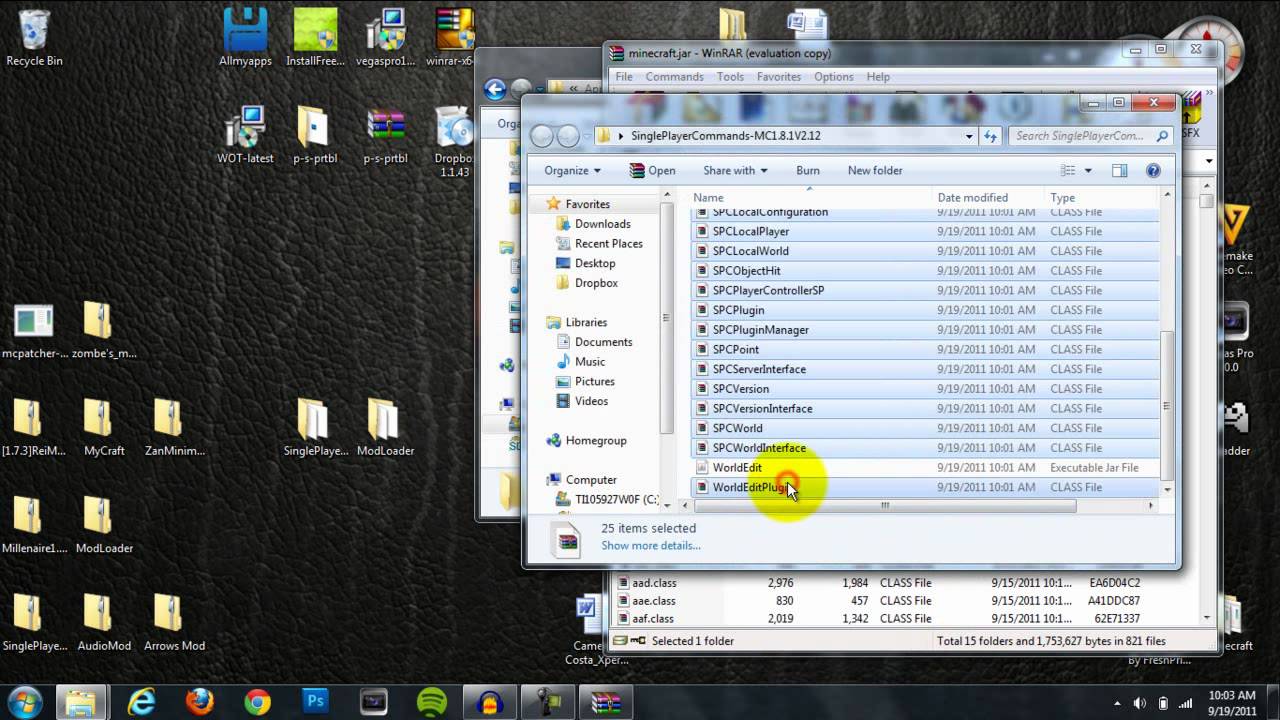Screen dimensions: 1280x720
Task: Select Dropbox in the navigation pane
Action: 596,283
